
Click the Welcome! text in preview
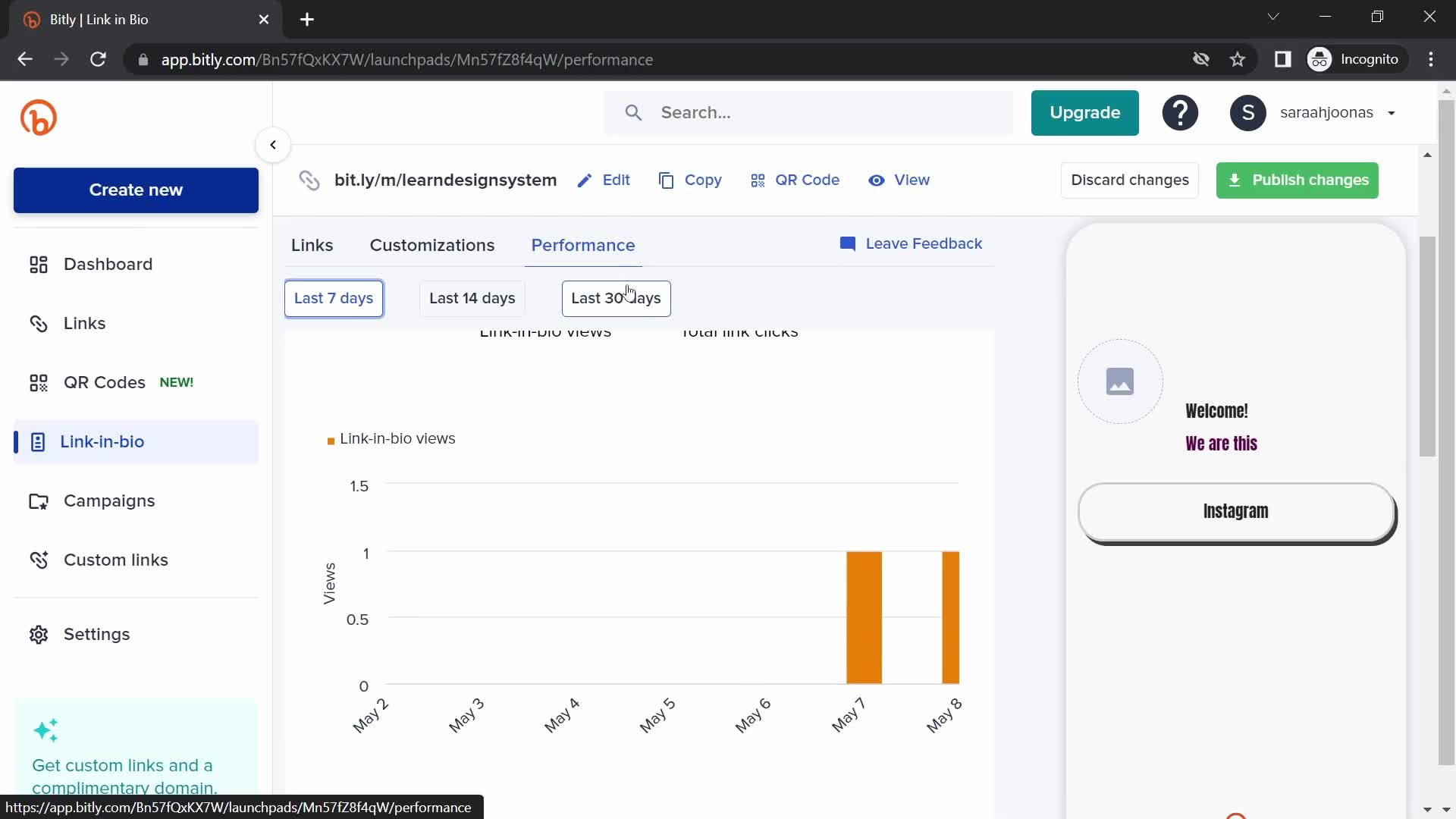(x=1216, y=411)
